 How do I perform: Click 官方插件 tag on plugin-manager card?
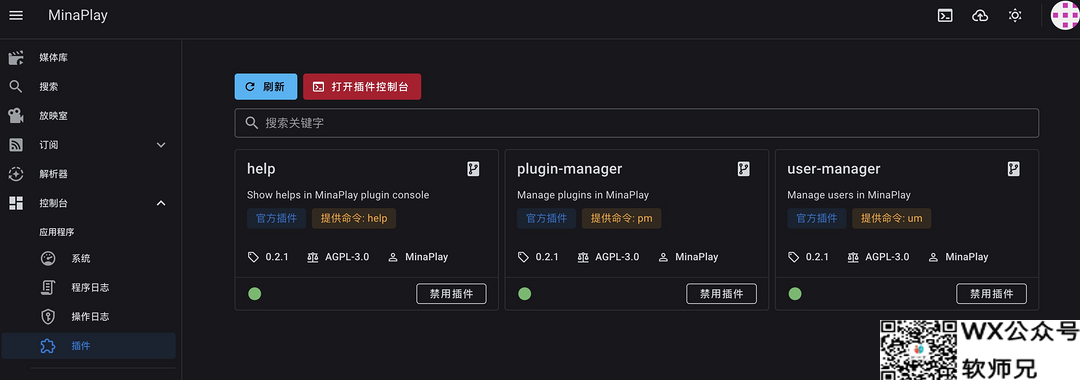[x=547, y=219]
